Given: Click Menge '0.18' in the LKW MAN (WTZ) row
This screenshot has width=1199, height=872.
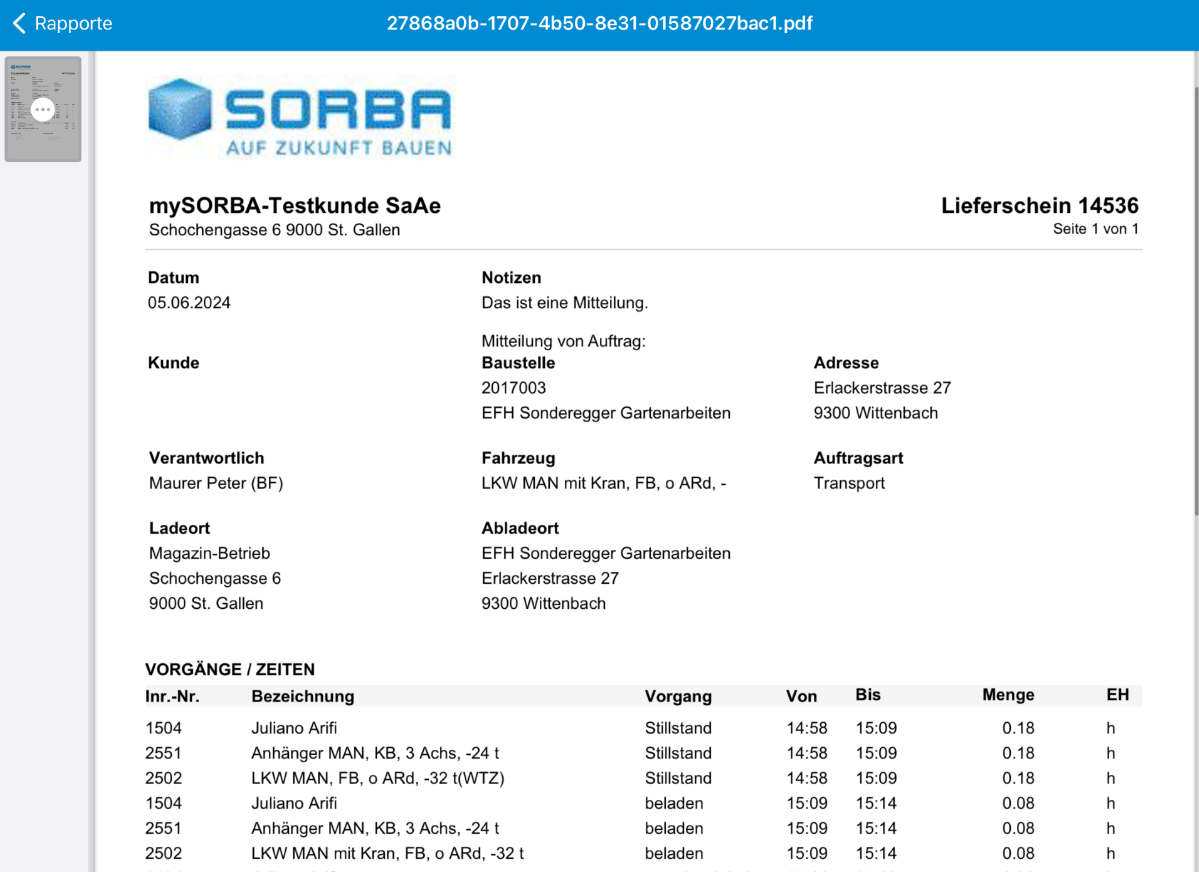Looking at the screenshot, I should (1018, 778).
